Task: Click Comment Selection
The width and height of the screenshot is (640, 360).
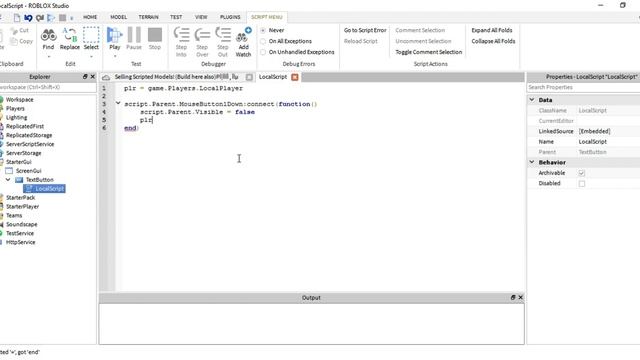Action: point(420,30)
